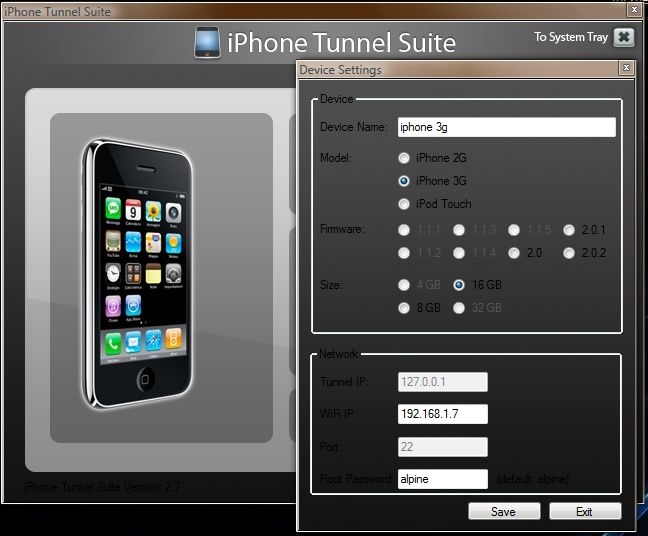Close the iPhone Tunnel Suite main window

[634, 10]
